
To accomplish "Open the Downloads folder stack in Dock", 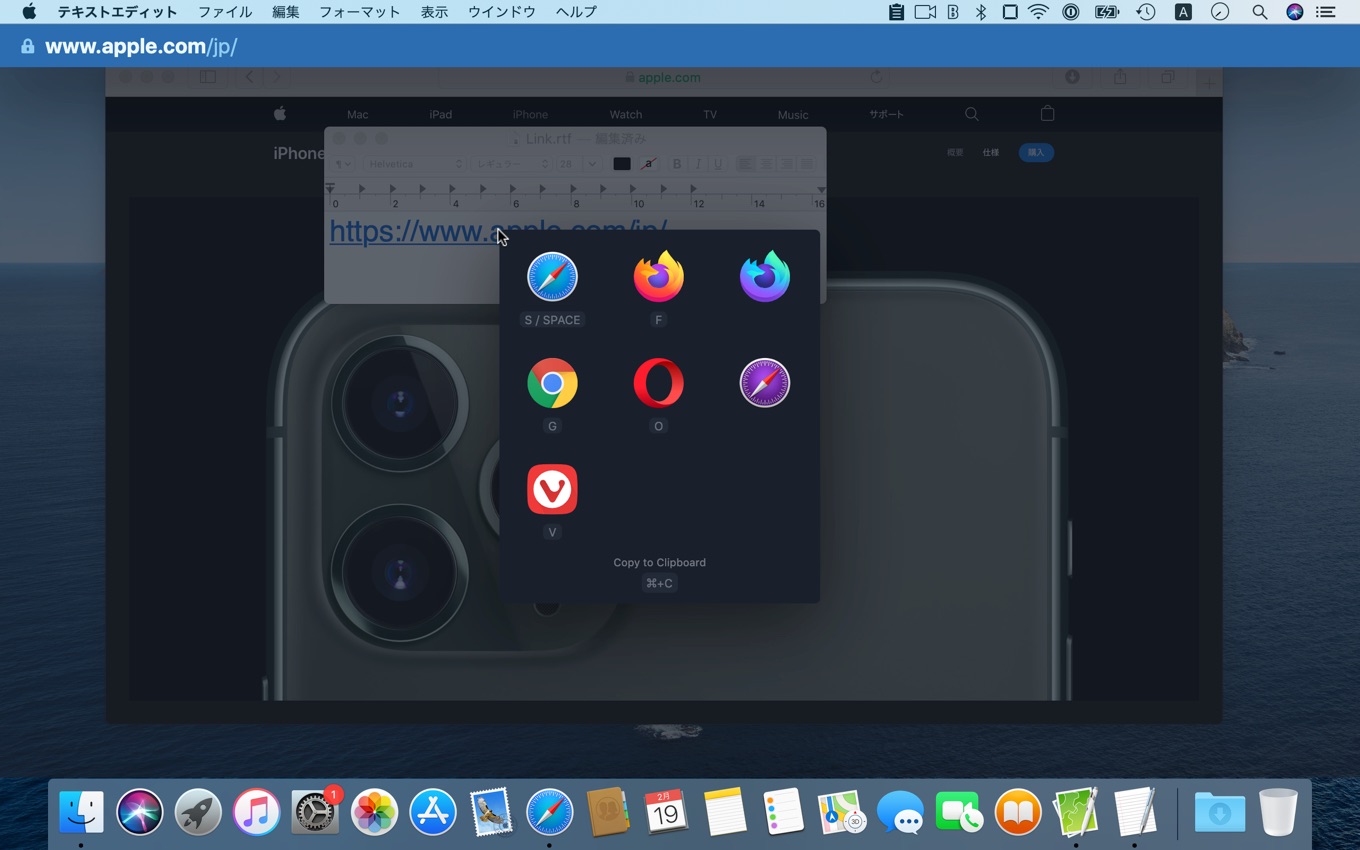I will click(x=1220, y=812).
